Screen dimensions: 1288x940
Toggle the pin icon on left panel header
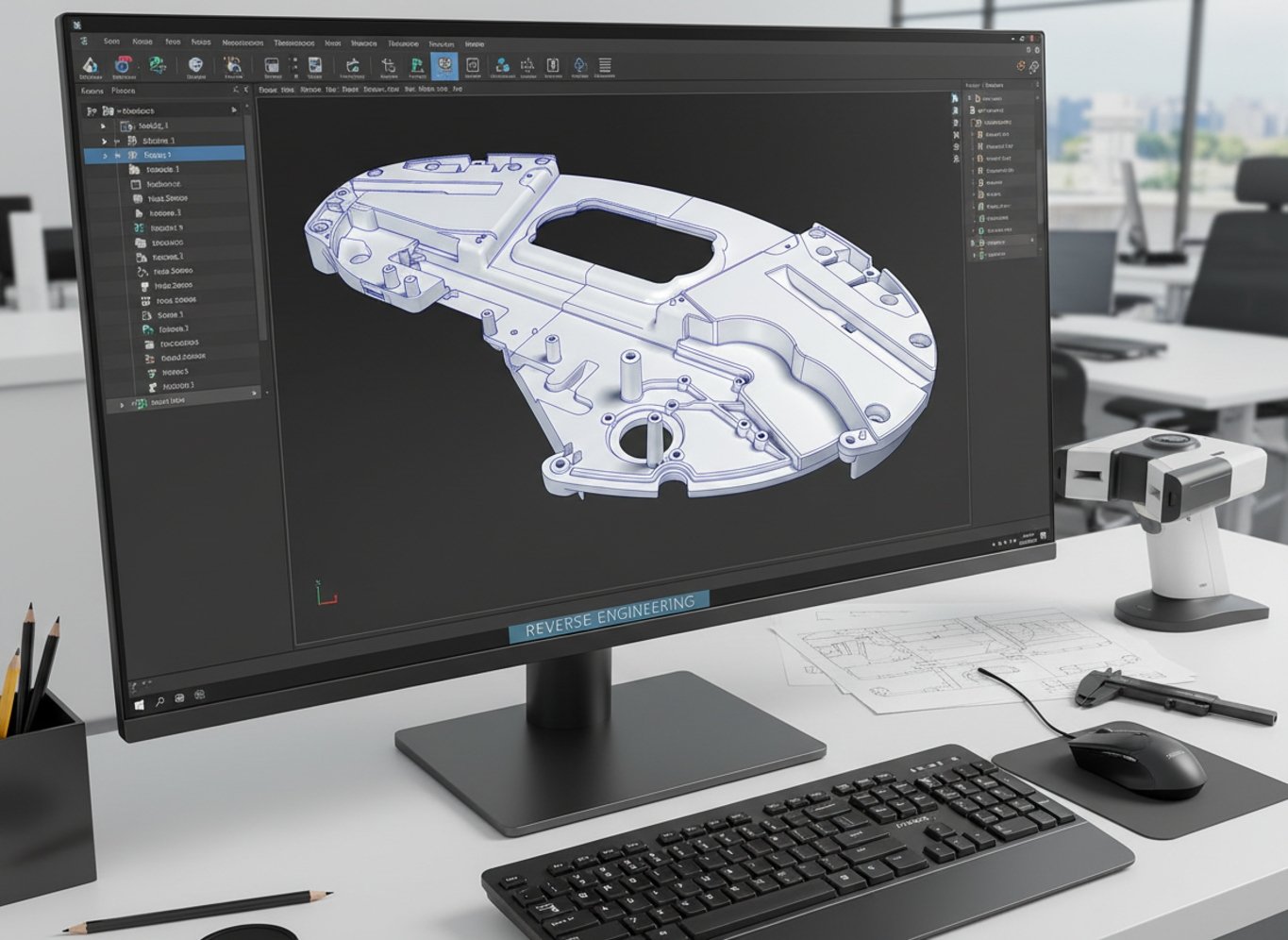point(235,91)
